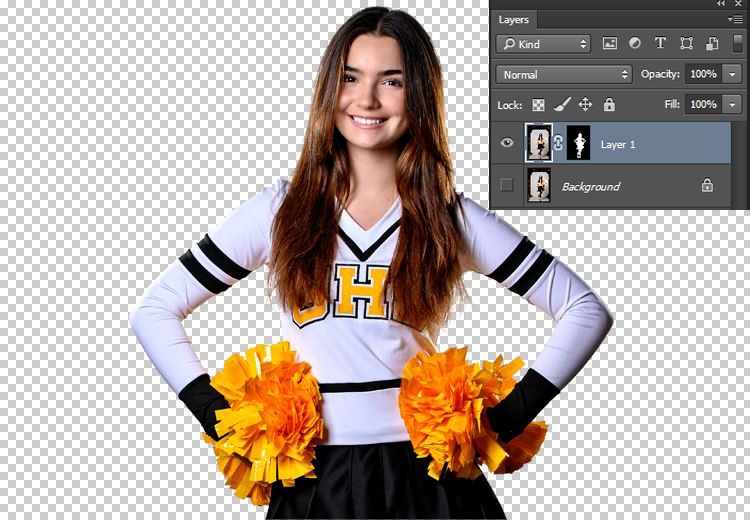The image size is (750, 520).
Task: Unlink mask chain icon on Layer 1
Action: click(558, 143)
